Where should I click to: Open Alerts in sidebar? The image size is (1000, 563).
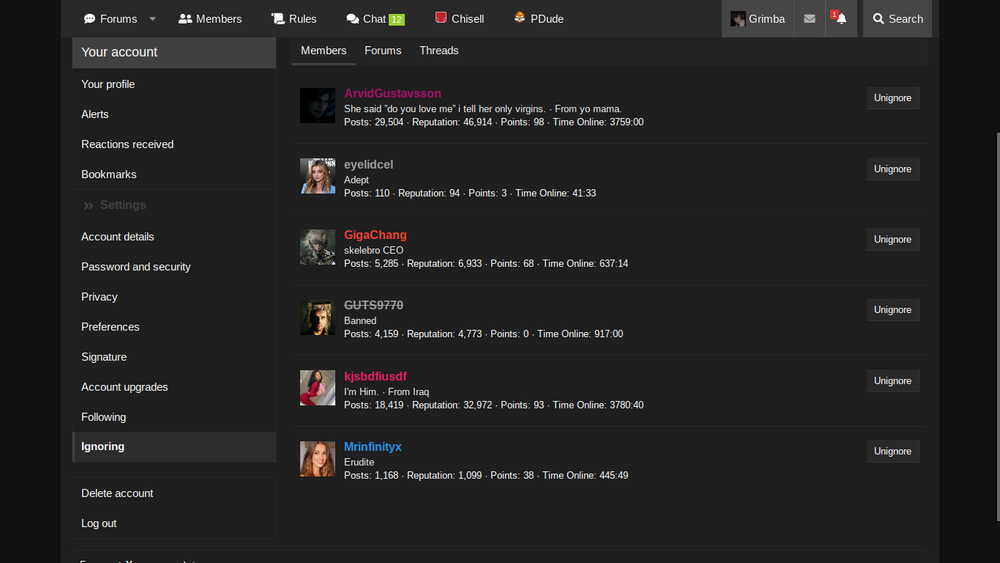pos(174,114)
